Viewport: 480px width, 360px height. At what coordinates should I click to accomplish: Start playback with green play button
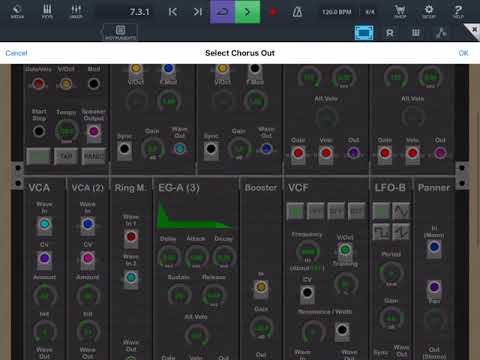click(247, 12)
